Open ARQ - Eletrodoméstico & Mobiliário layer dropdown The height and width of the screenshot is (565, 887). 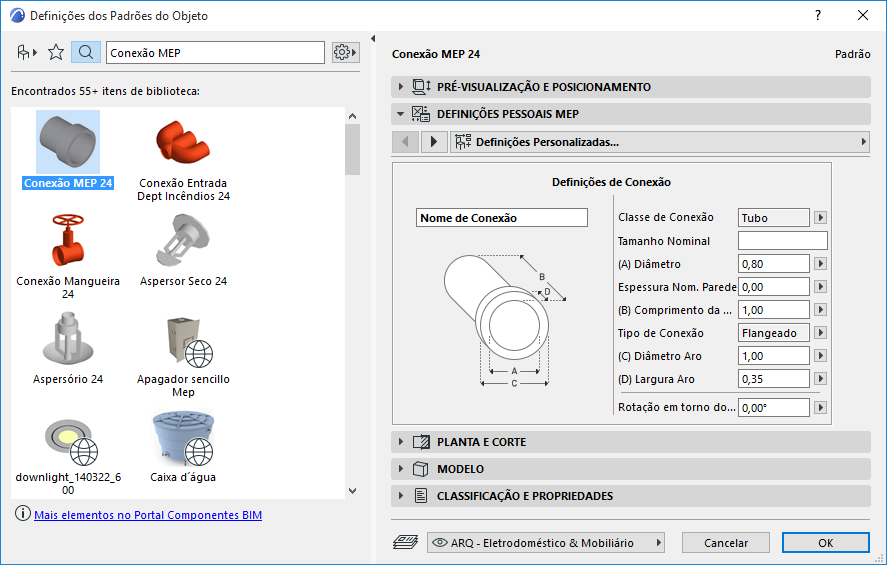point(545,542)
